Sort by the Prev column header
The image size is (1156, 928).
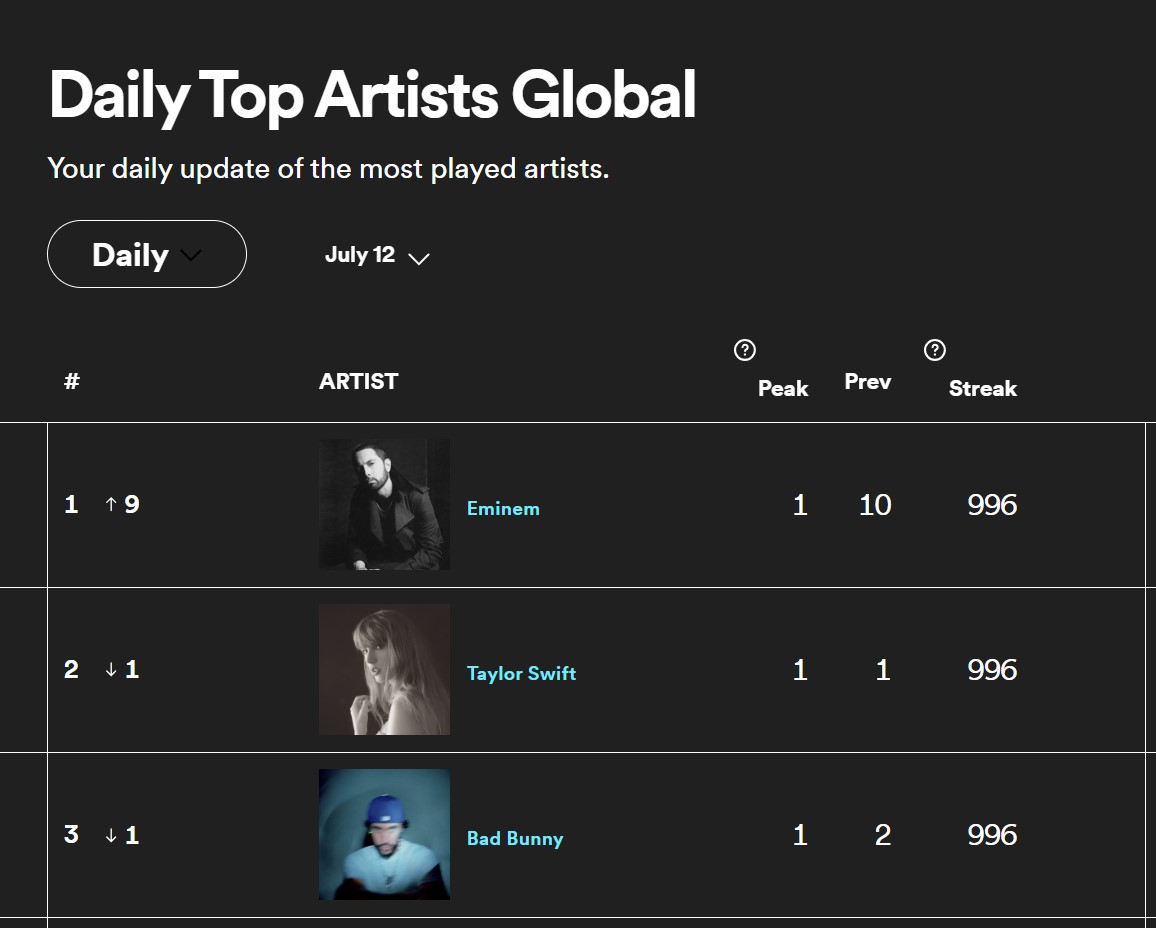pyautogui.click(x=866, y=380)
